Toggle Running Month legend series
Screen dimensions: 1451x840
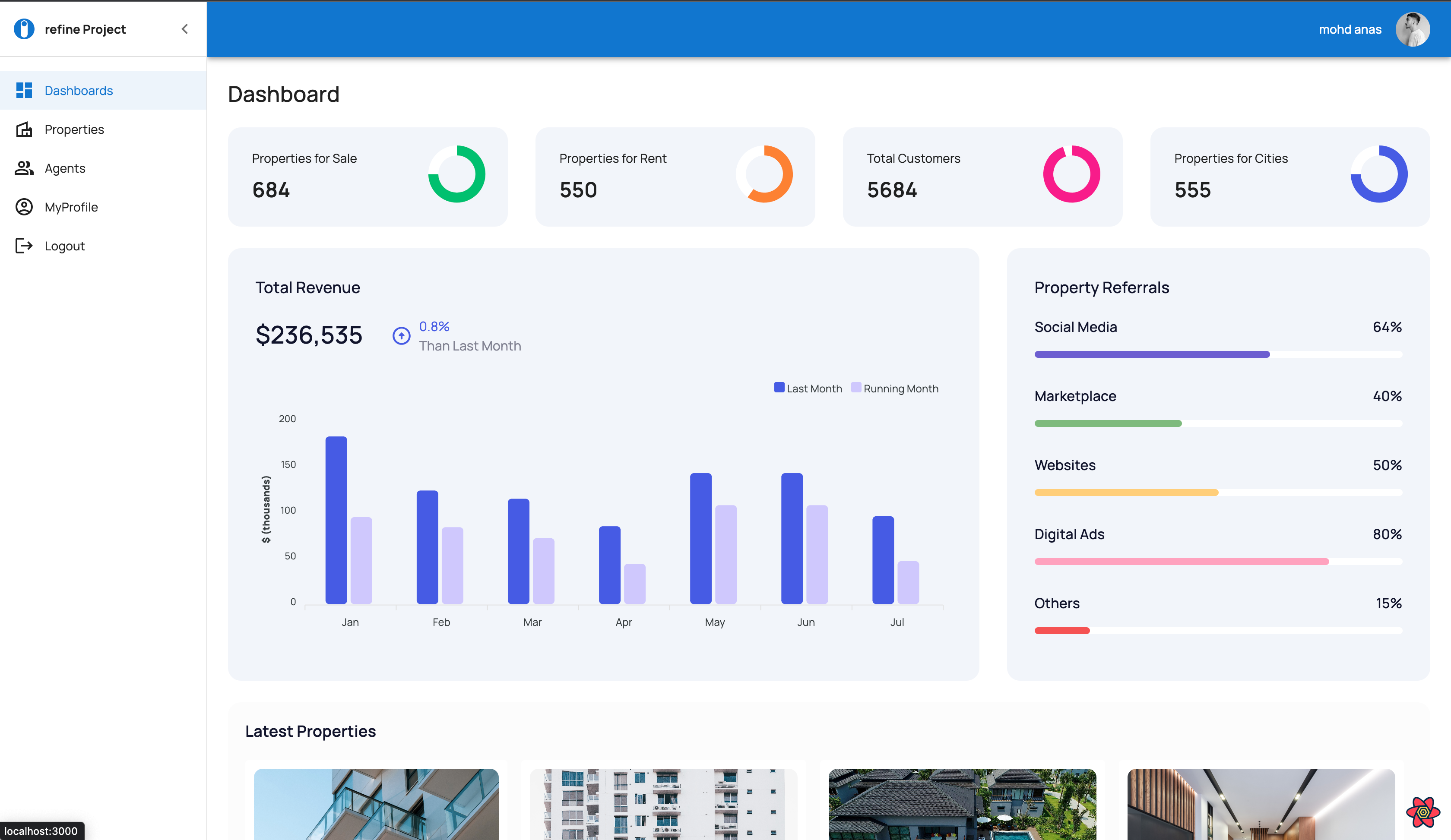point(894,388)
